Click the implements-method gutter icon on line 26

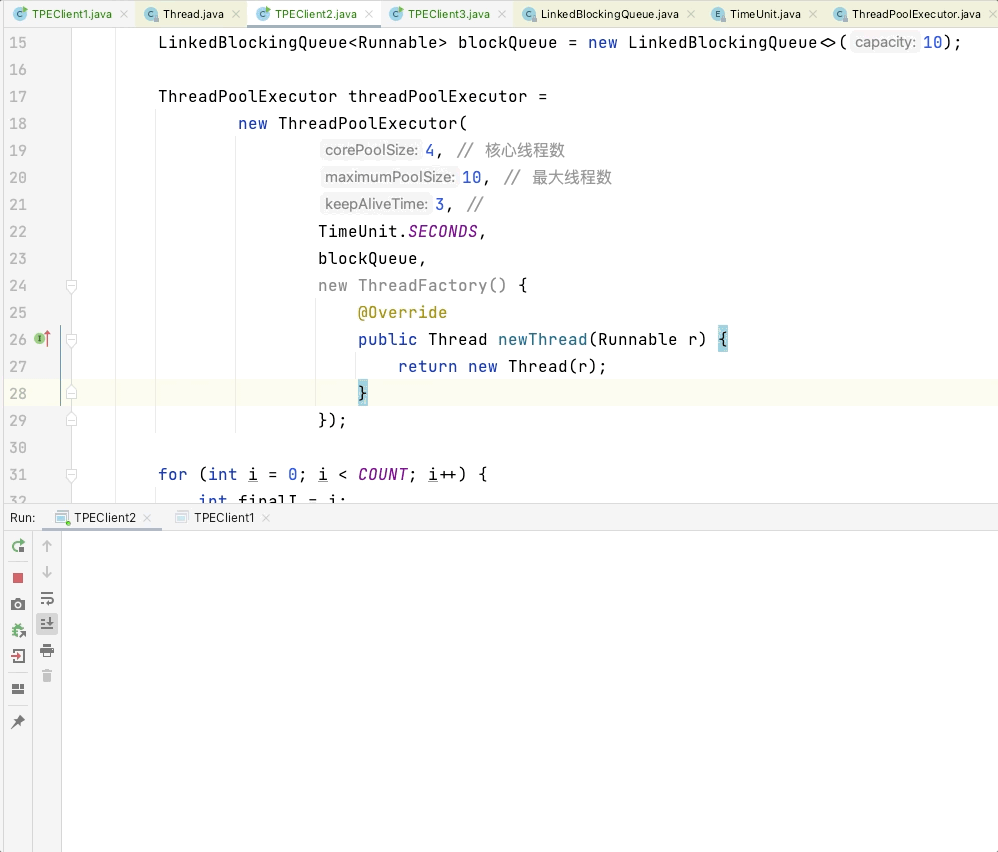43,339
